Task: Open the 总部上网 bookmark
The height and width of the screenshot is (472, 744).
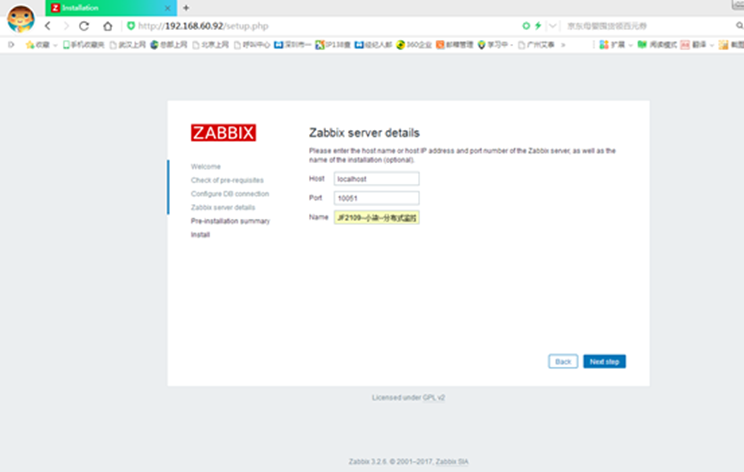Action: (169, 45)
